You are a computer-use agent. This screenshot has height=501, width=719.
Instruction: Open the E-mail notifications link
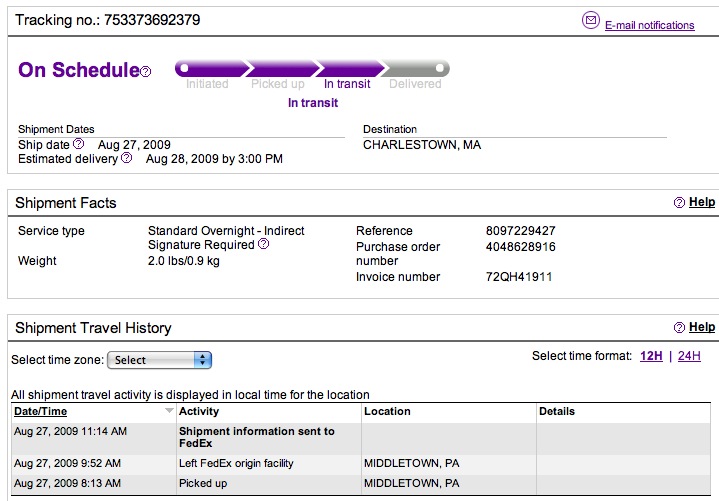649,25
